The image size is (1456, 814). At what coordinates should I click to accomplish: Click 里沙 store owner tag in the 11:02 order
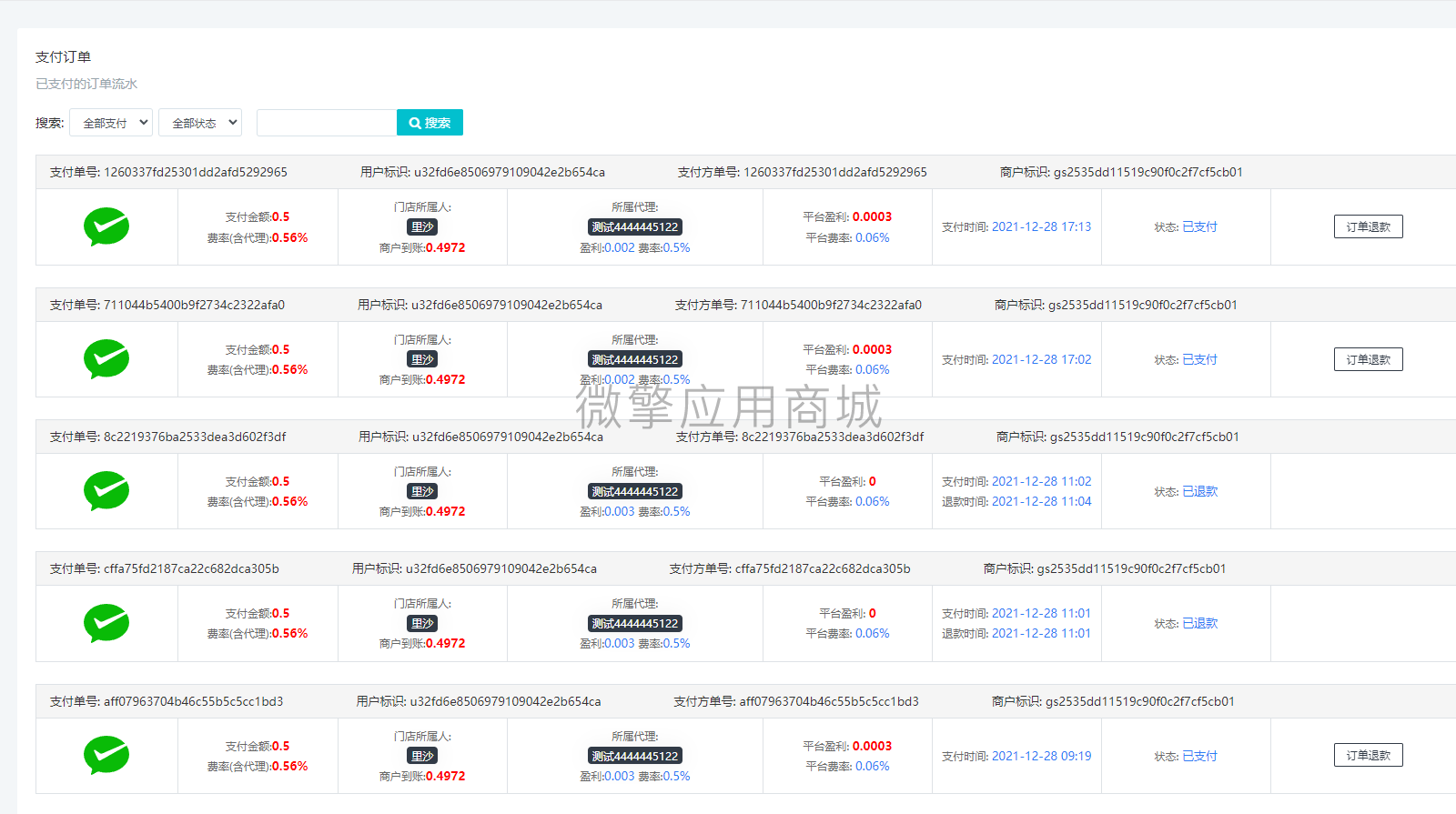(422, 491)
